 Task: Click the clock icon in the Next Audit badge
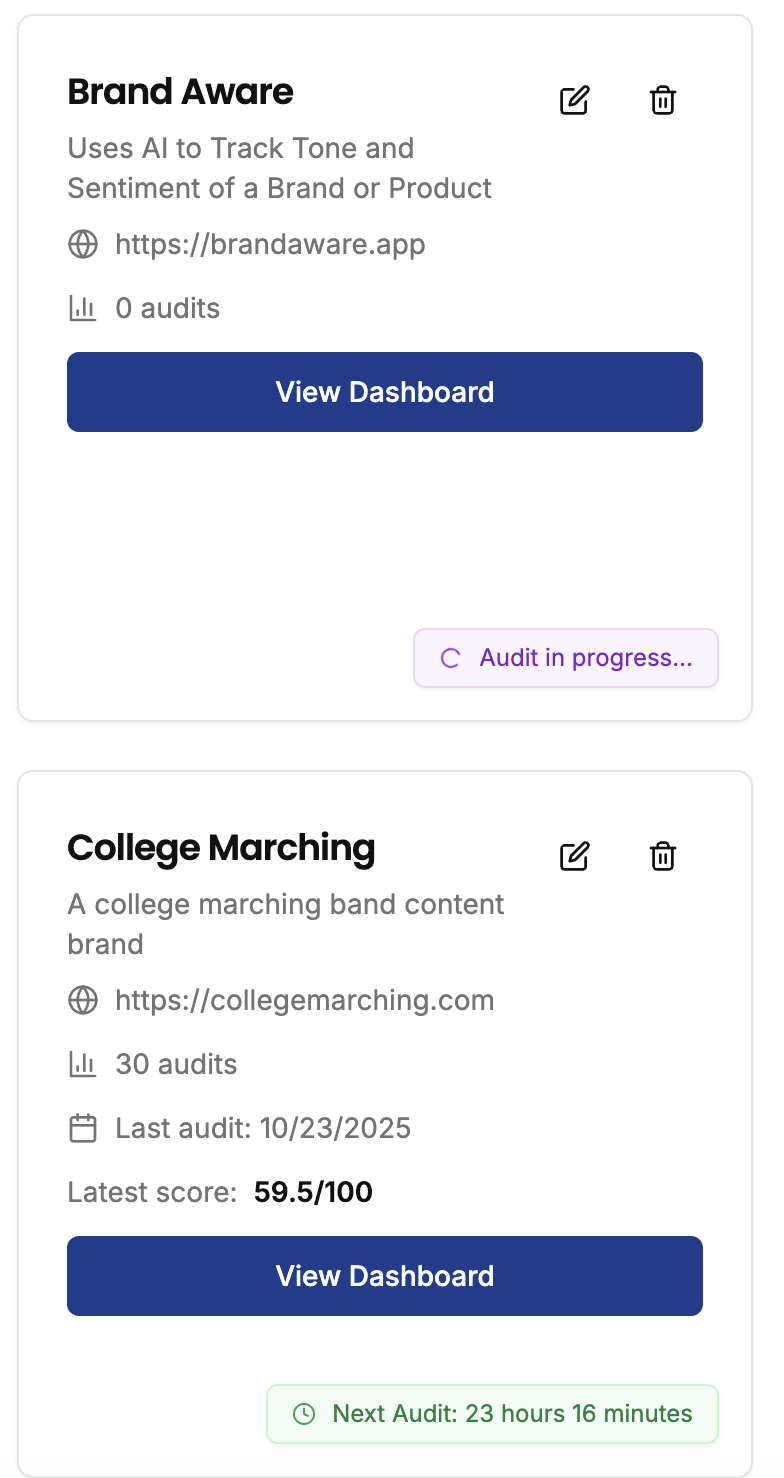point(303,1414)
